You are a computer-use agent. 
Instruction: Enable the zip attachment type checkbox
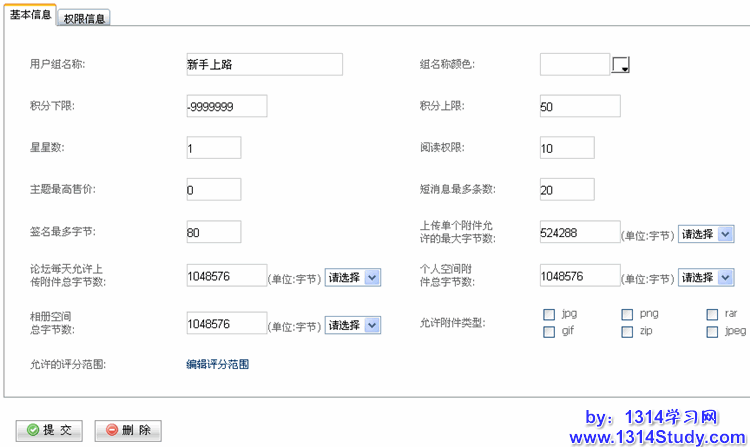(x=627, y=331)
